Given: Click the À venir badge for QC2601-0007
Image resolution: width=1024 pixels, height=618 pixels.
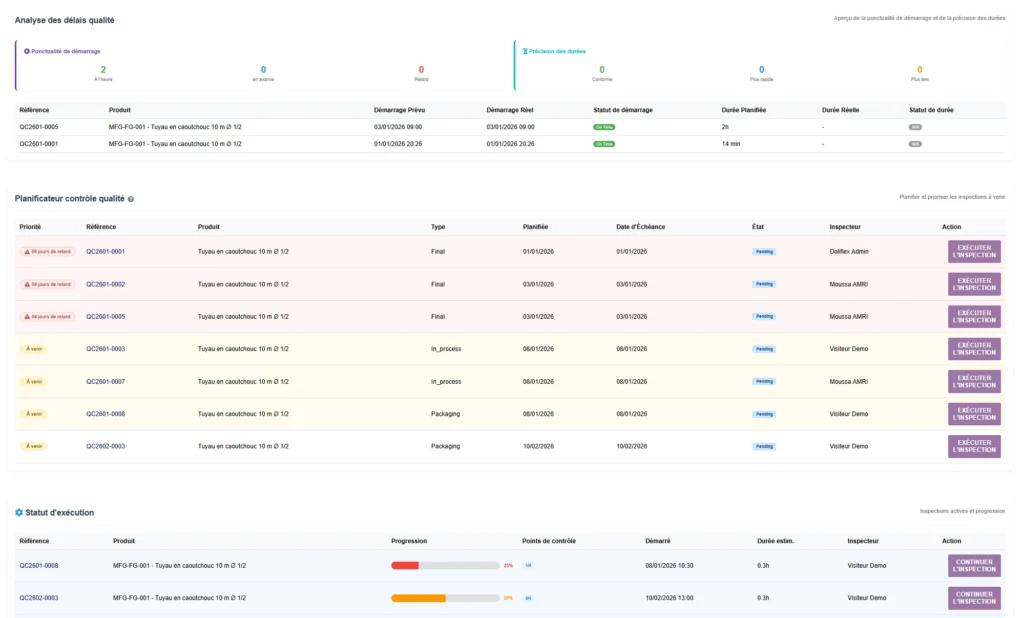Looking at the screenshot, I should pyautogui.click(x=33, y=381).
